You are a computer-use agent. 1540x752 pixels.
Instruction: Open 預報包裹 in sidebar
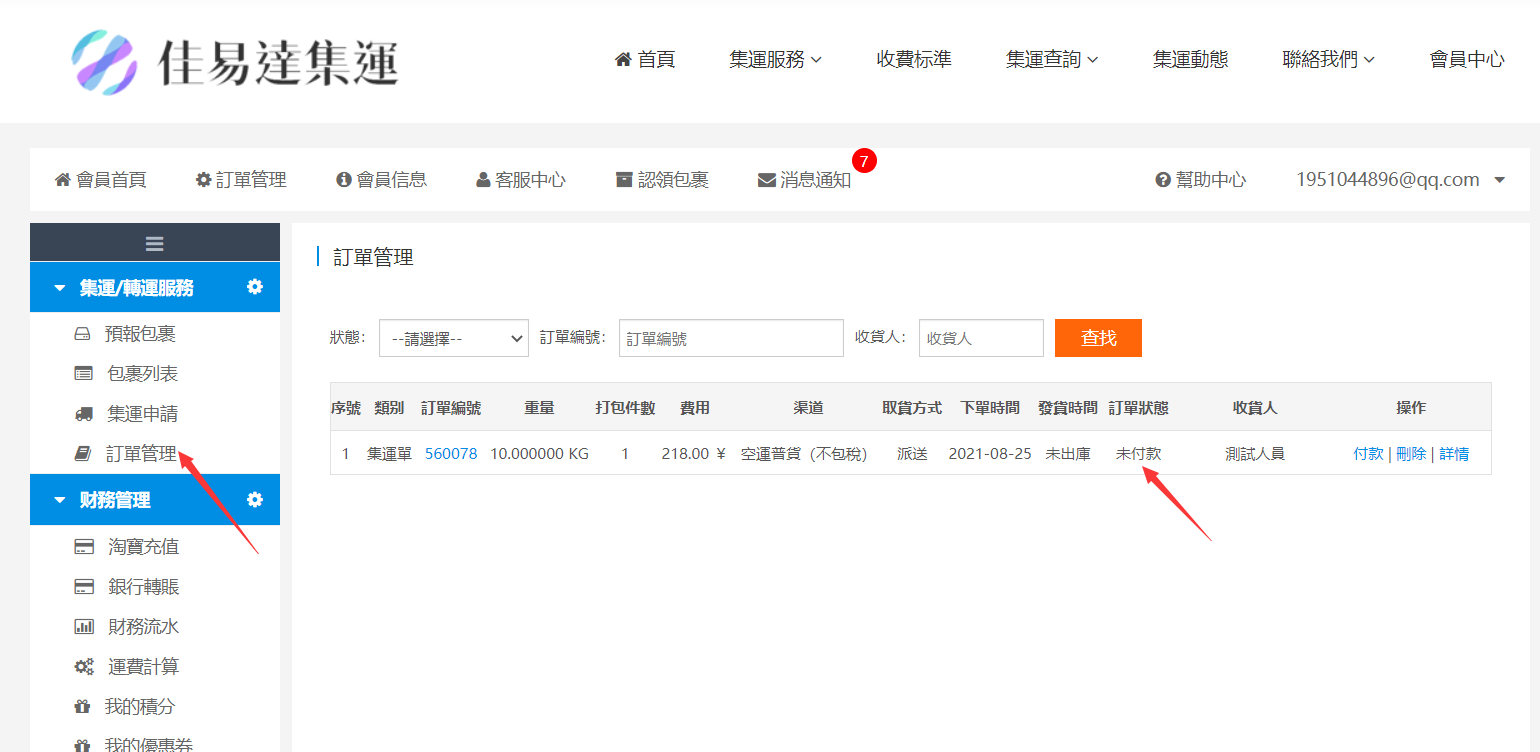pos(140,334)
